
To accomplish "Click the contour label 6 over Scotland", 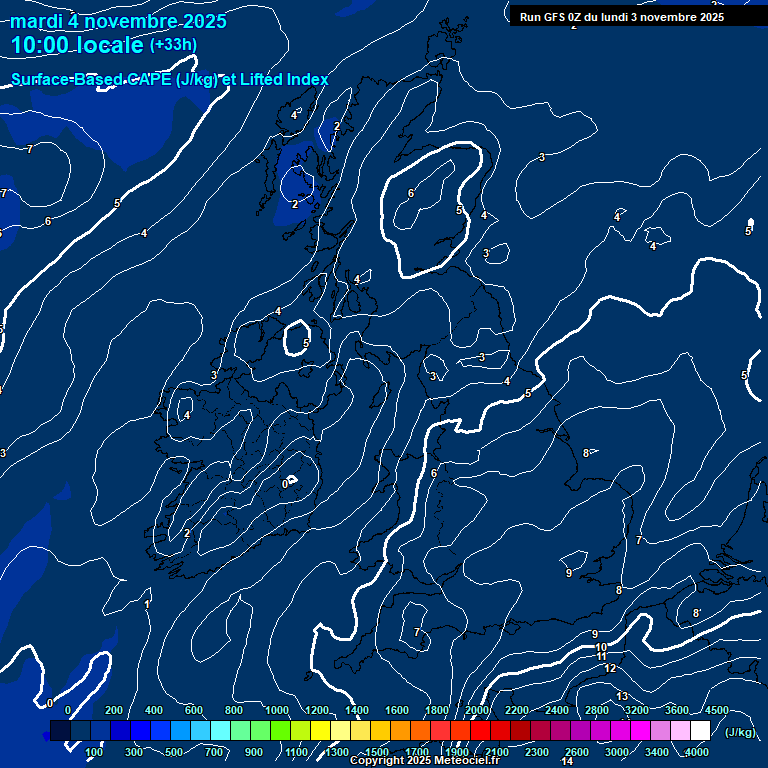I will tap(411, 193).
